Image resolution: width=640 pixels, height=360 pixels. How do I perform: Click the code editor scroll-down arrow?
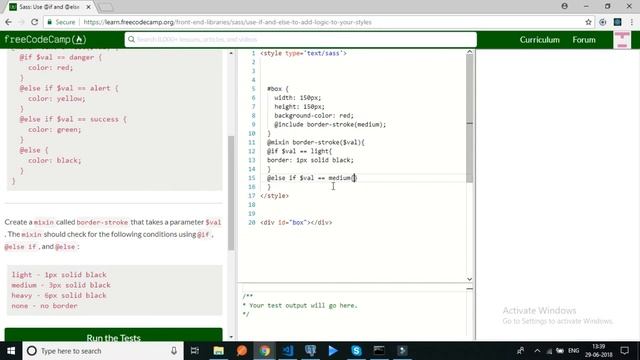click(x=469, y=279)
